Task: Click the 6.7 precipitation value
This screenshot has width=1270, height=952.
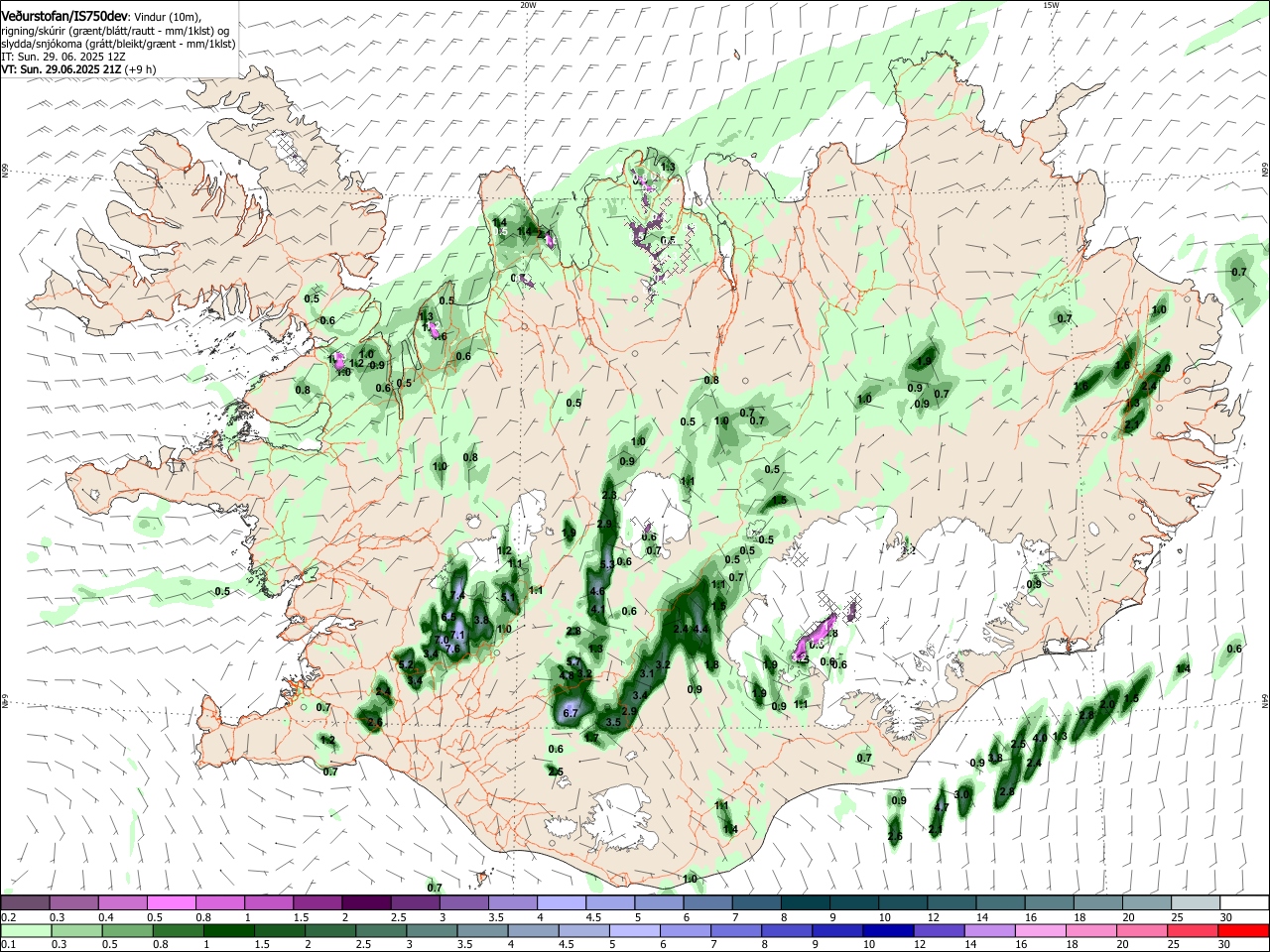Action: point(571,713)
